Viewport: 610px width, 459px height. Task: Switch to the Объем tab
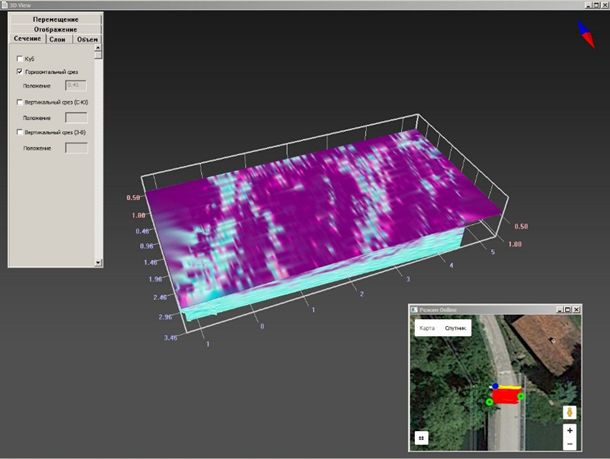[87, 40]
